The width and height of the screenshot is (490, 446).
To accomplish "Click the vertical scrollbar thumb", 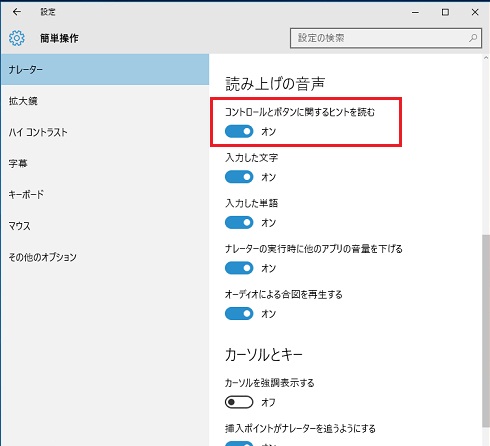I will [x=486, y=331].
